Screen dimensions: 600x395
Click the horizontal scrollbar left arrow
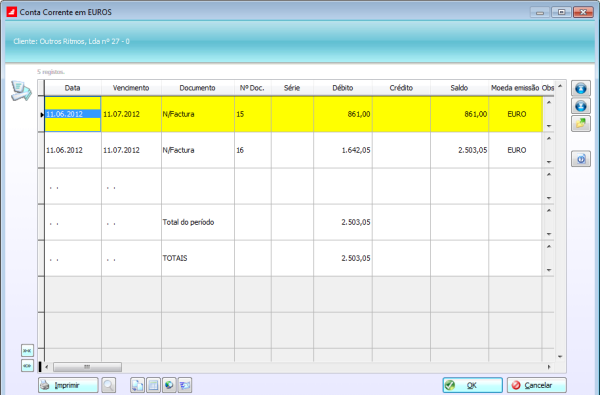47,367
